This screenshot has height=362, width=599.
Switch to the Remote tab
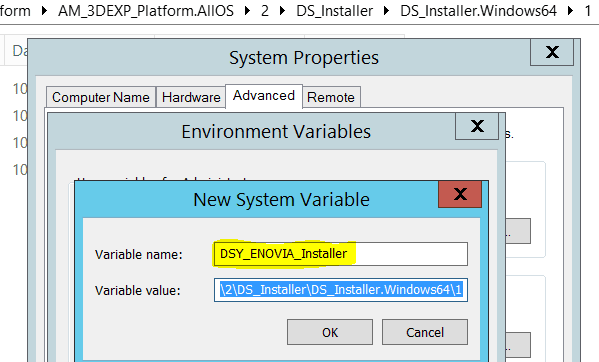[331, 97]
